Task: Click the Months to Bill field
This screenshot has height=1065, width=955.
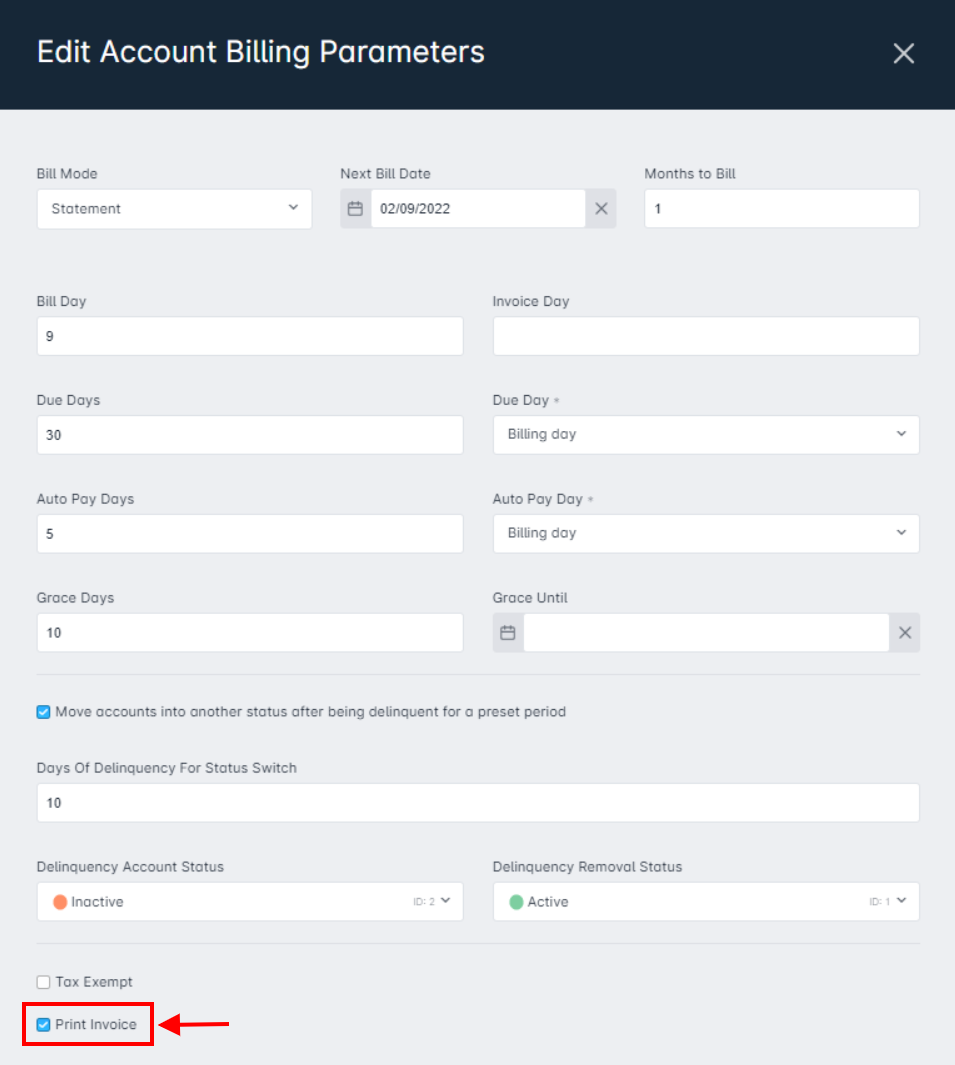Action: pos(782,209)
